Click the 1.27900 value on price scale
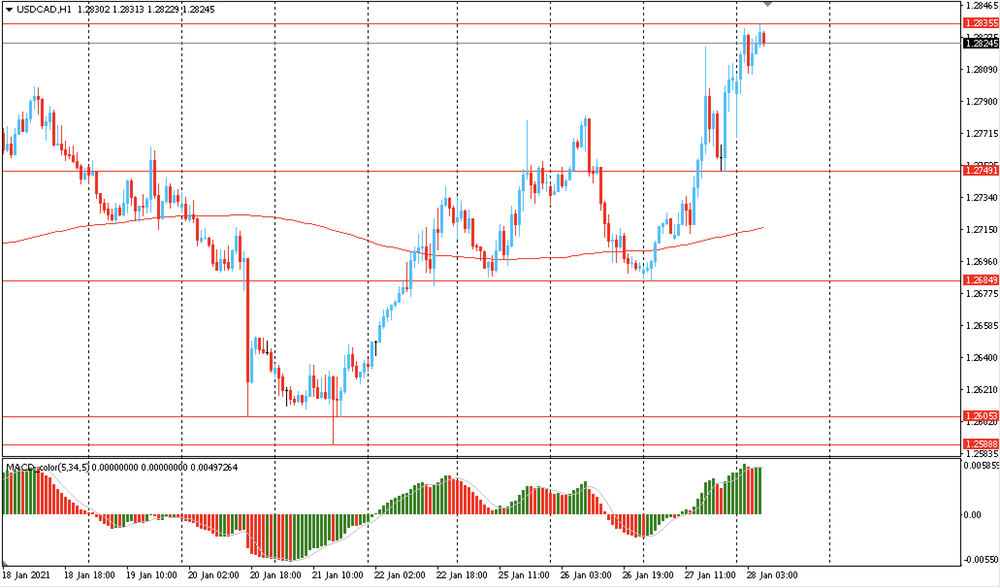The image size is (1000, 588). (x=980, y=102)
